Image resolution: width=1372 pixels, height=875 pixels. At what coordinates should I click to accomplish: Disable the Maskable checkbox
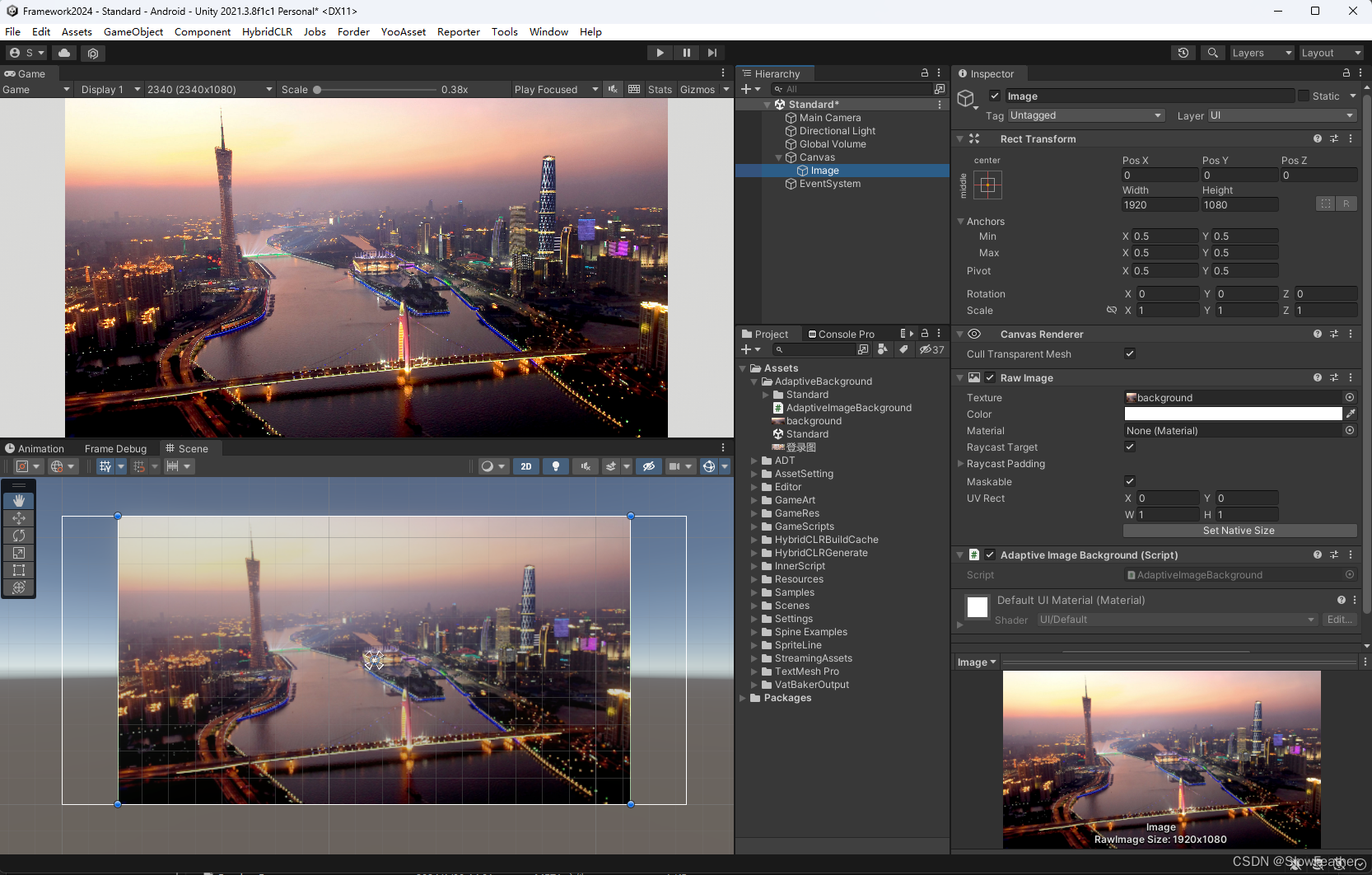(1130, 481)
